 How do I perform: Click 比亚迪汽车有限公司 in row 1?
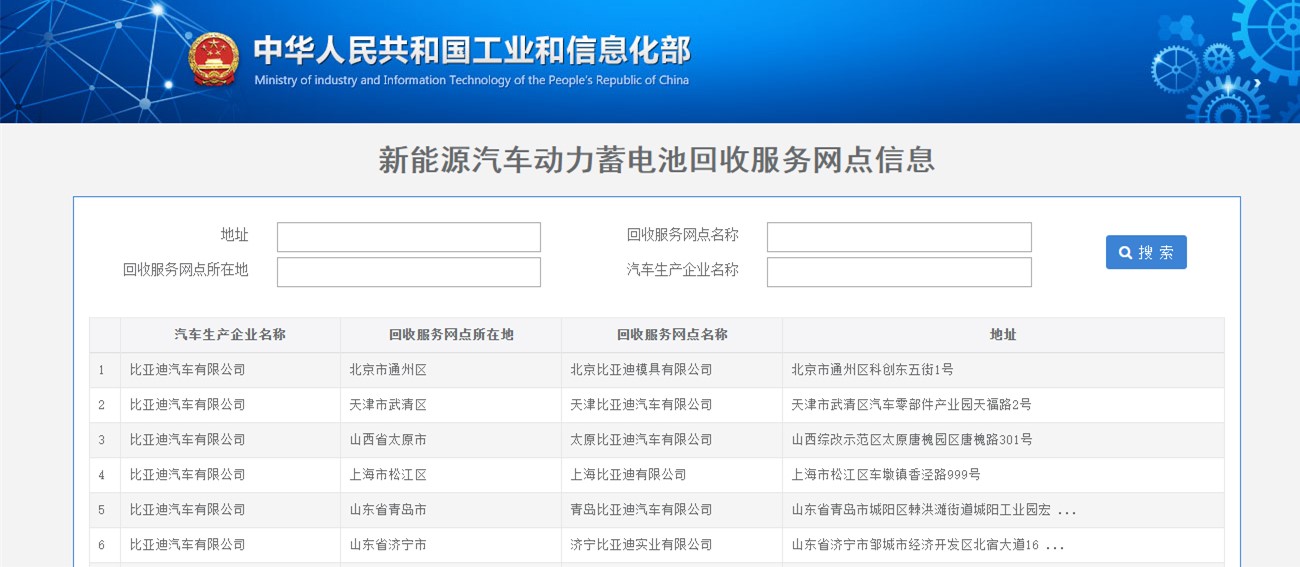coord(187,370)
